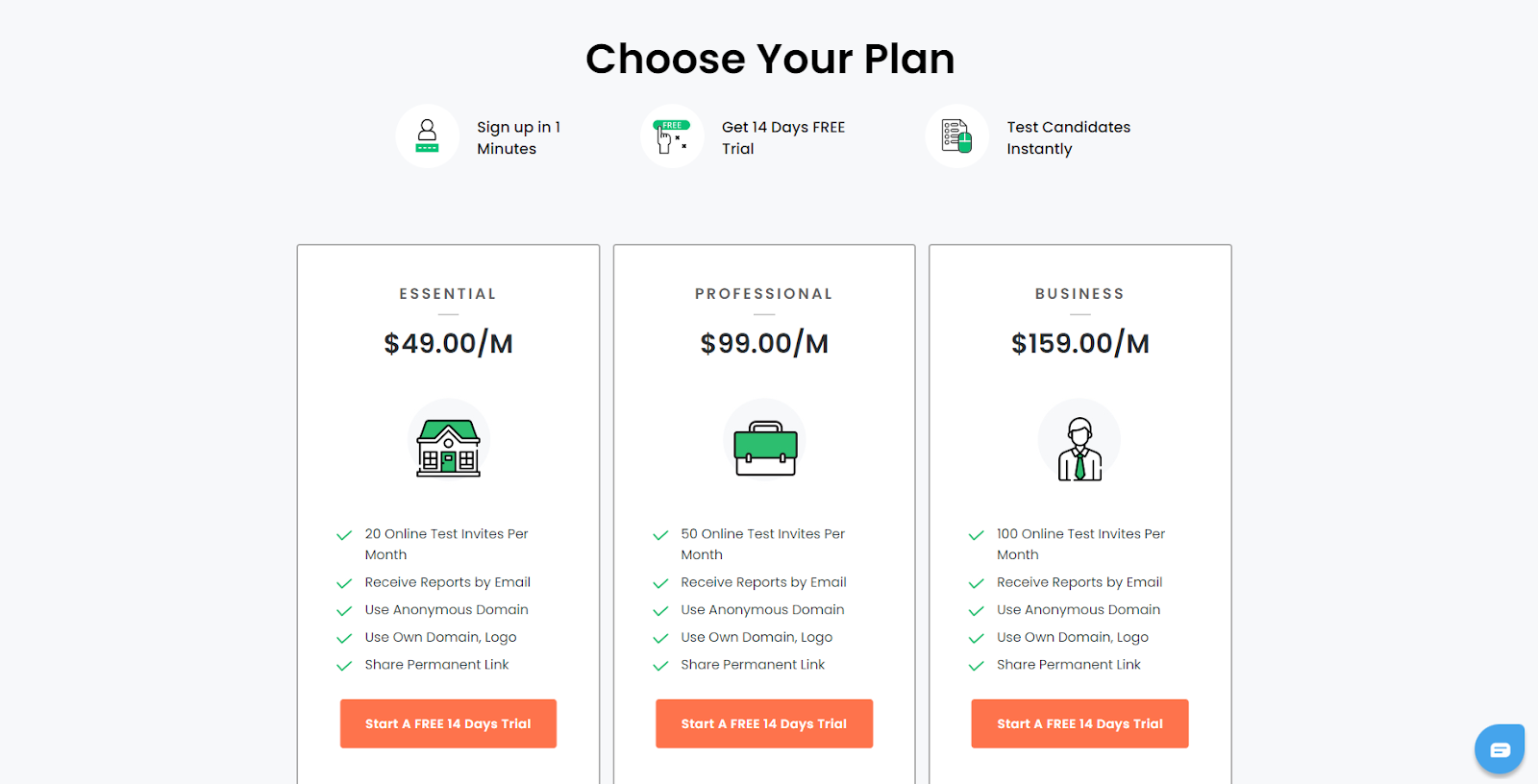Image resolution: width=1538 pixels, height=784 pixels.
Task: Click the $49.00/M Essential price
Action: click(448, 343)
